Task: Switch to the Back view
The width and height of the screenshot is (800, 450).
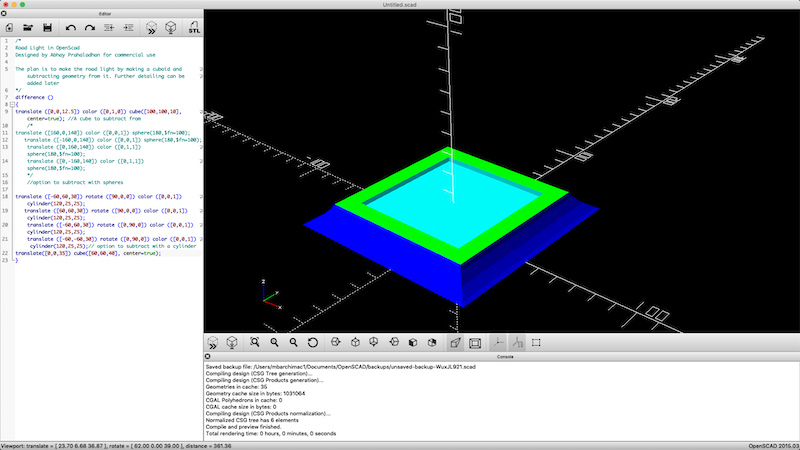Action: click(432, 343)
